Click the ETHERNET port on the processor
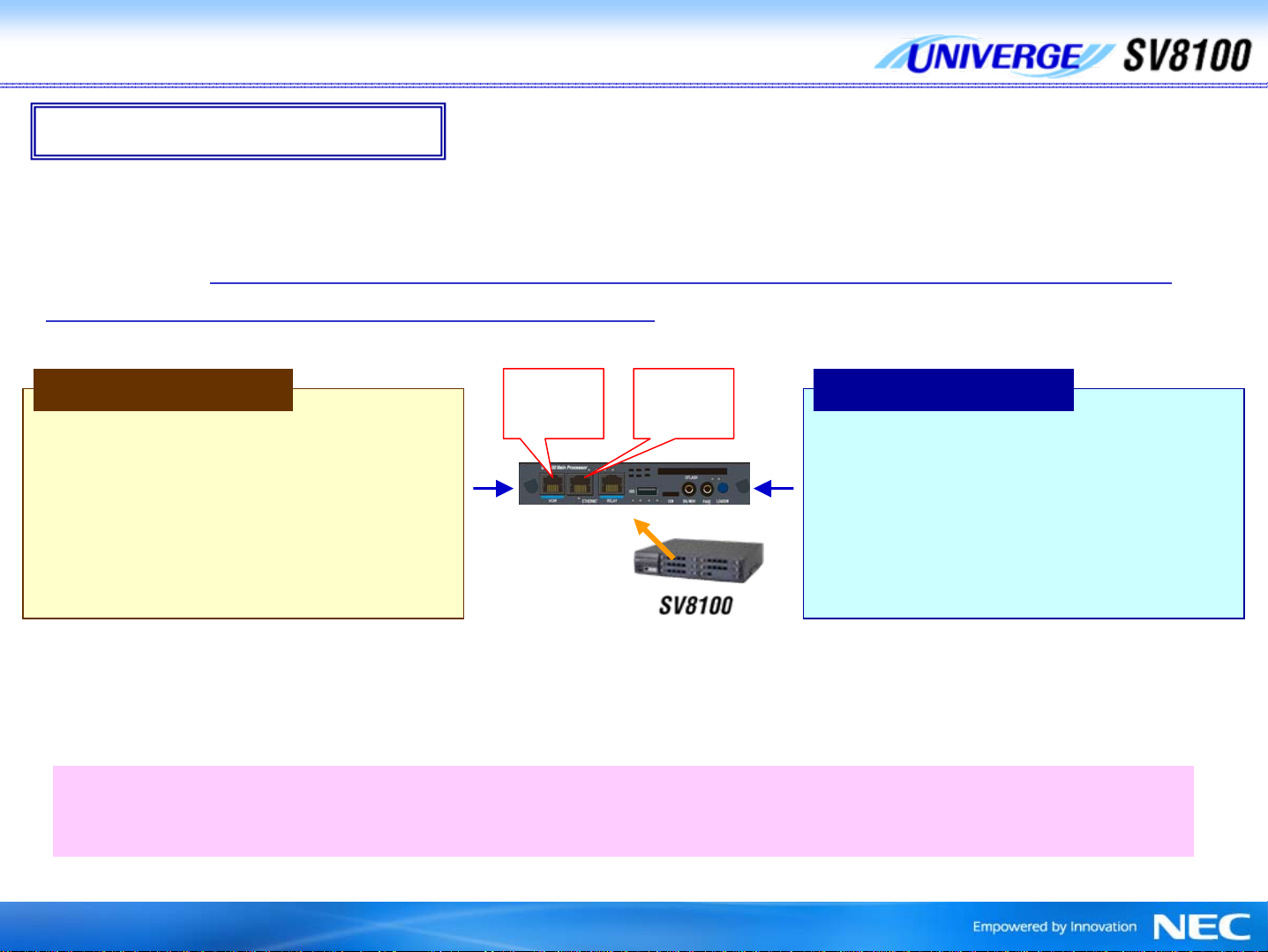The image size is (1268, 952). click(580, 484)
